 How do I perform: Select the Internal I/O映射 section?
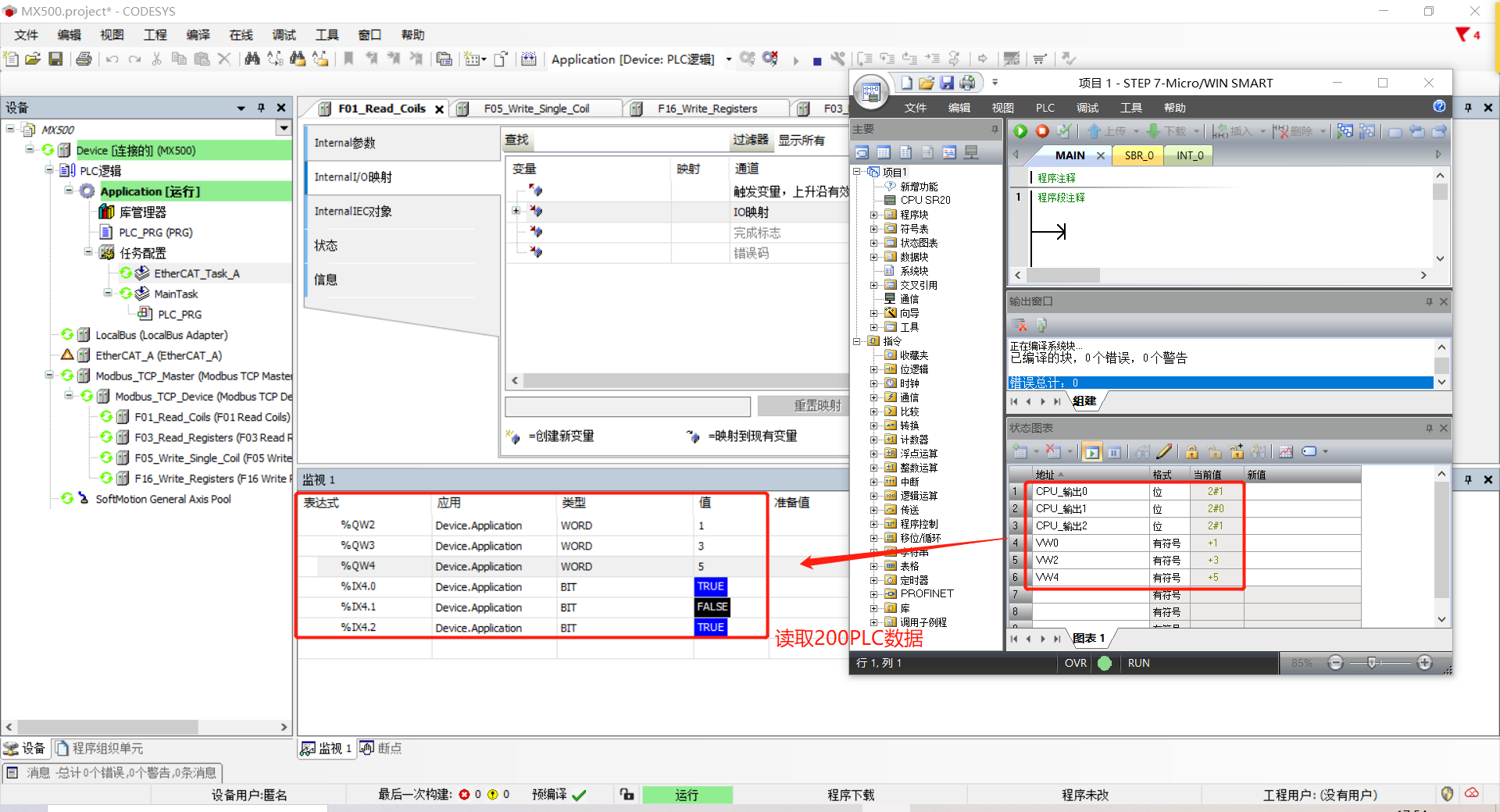tap(353, 177)
